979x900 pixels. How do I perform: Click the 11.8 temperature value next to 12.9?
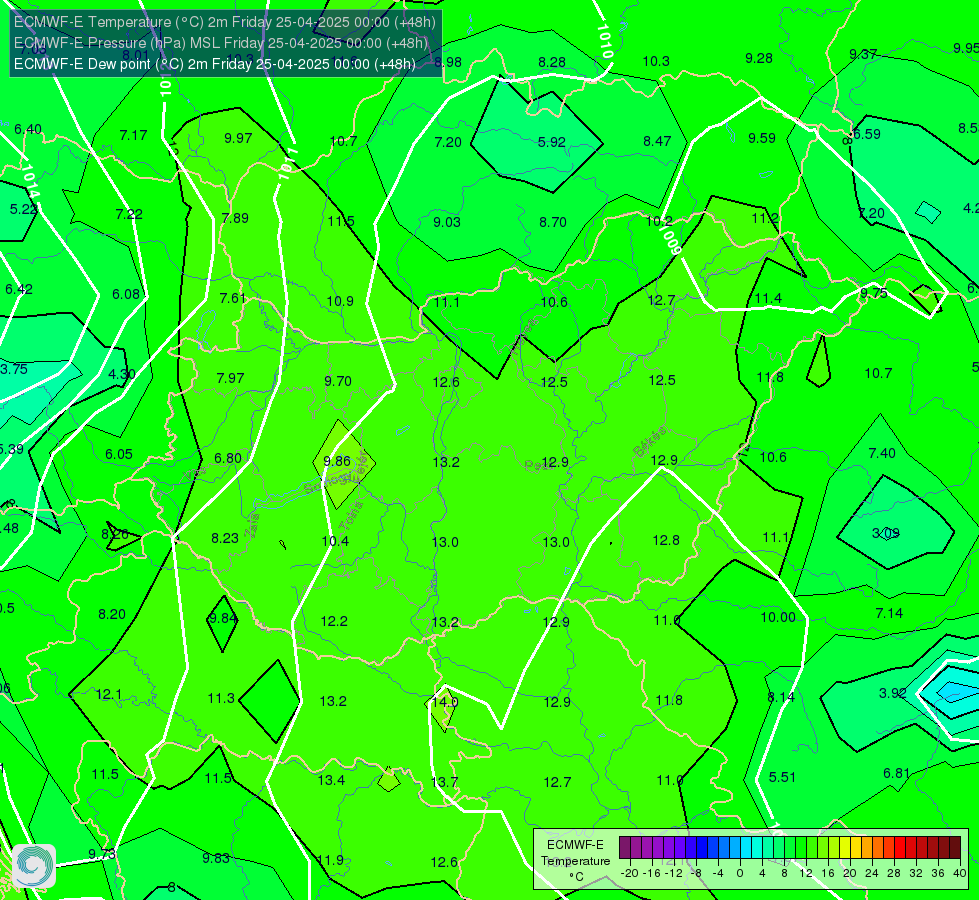click(669, 700)
